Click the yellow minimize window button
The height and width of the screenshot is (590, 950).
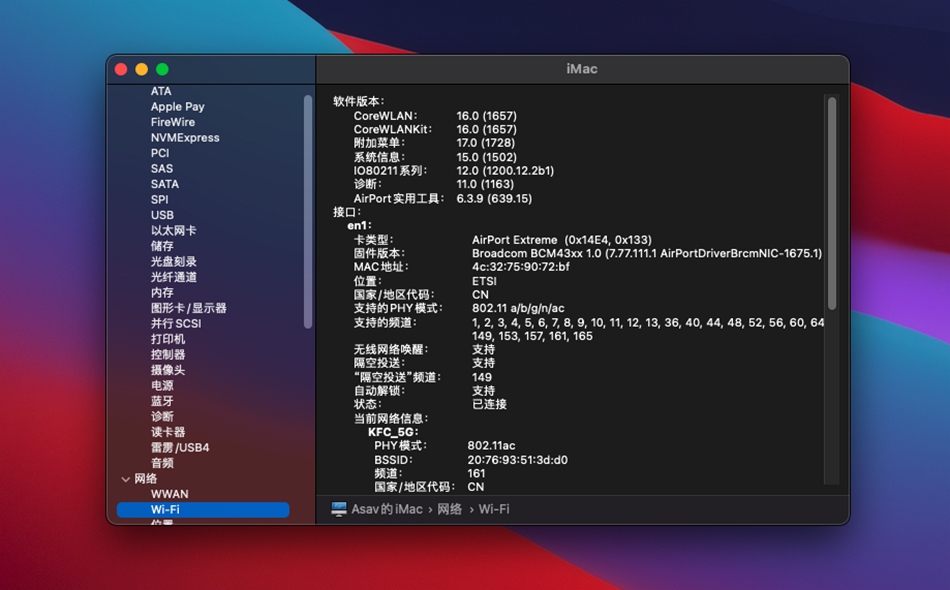click(x=141, y=69)
